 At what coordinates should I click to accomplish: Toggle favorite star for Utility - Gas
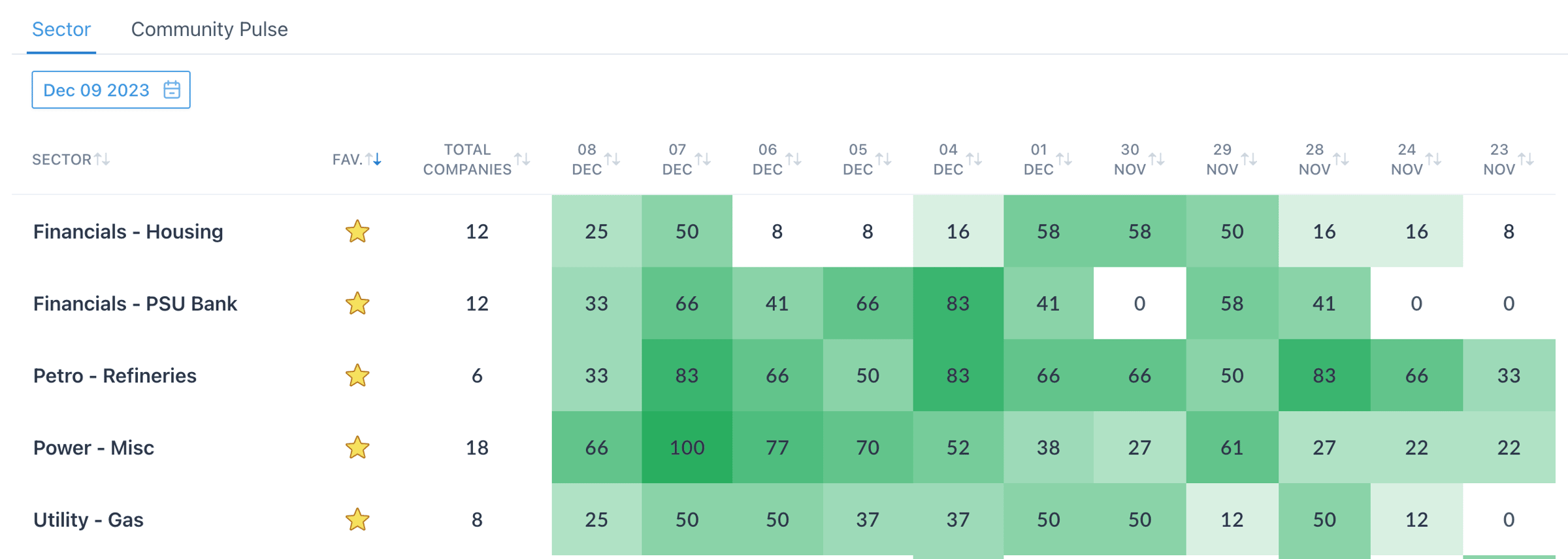point(357,520)
